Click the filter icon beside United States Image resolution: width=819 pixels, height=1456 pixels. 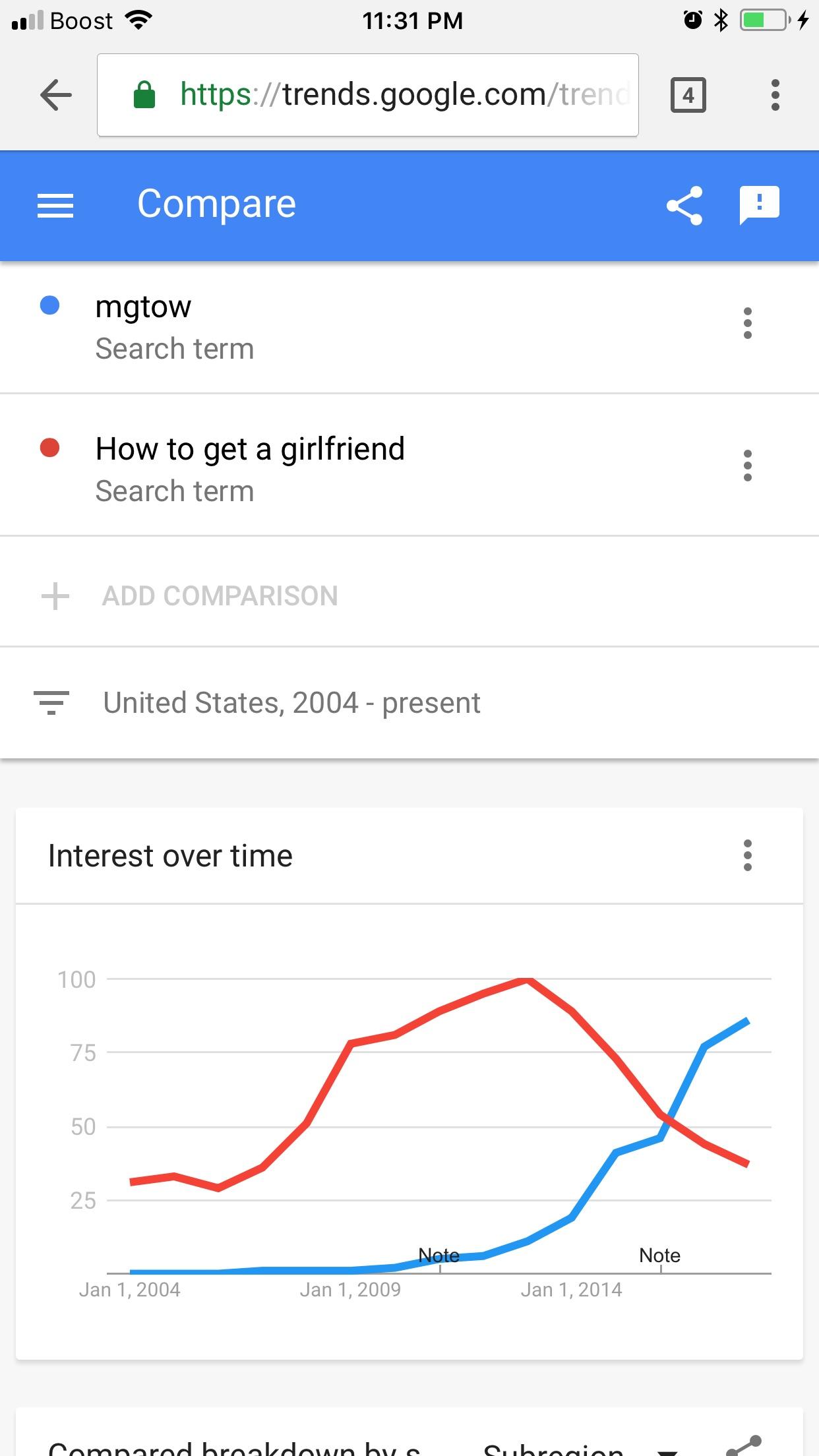(51, 702)
